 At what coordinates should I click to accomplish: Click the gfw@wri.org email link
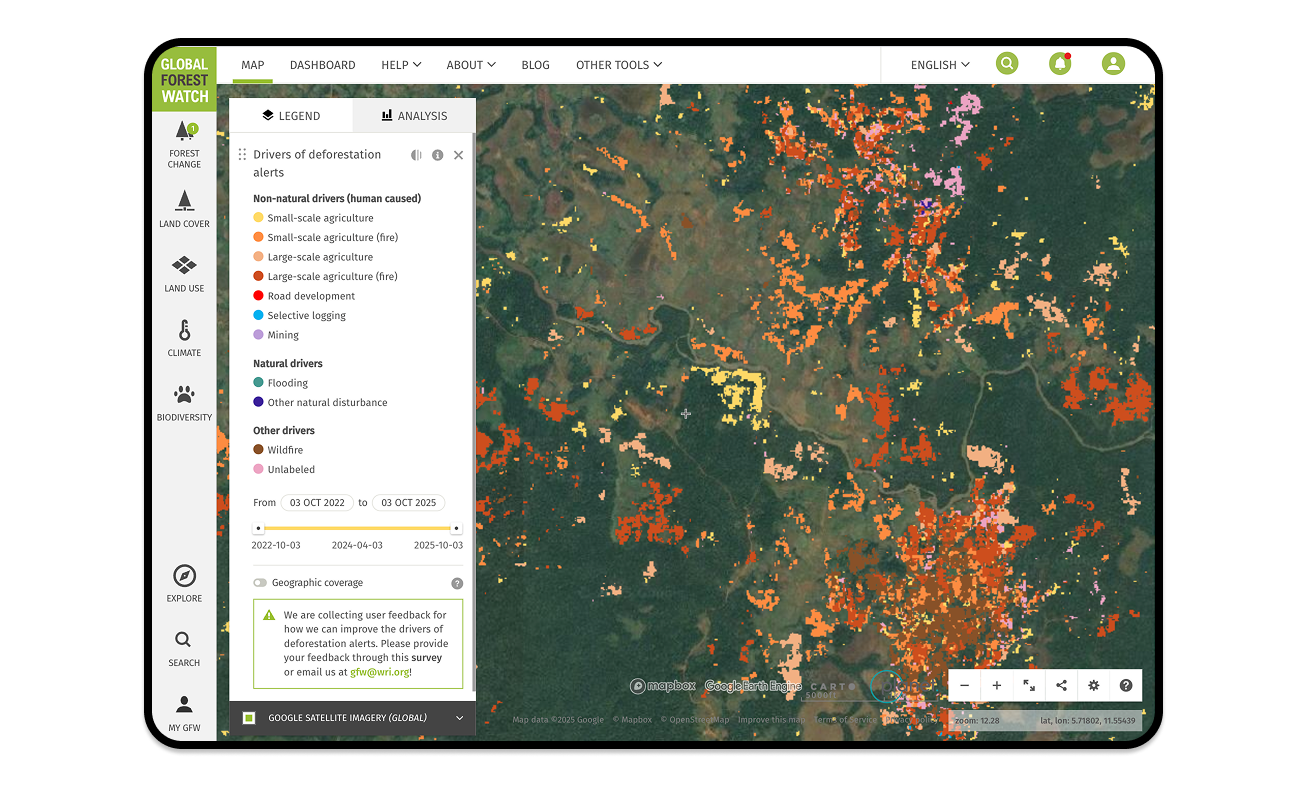[379, 672]
